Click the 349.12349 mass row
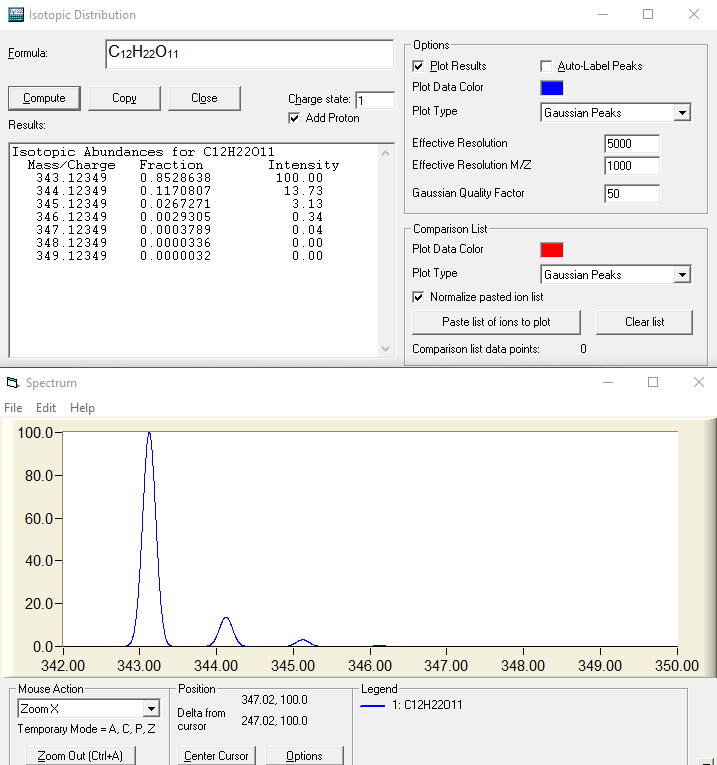Image resolution: width=717 pixels, height=765 pixels. (x=179, y=256)
